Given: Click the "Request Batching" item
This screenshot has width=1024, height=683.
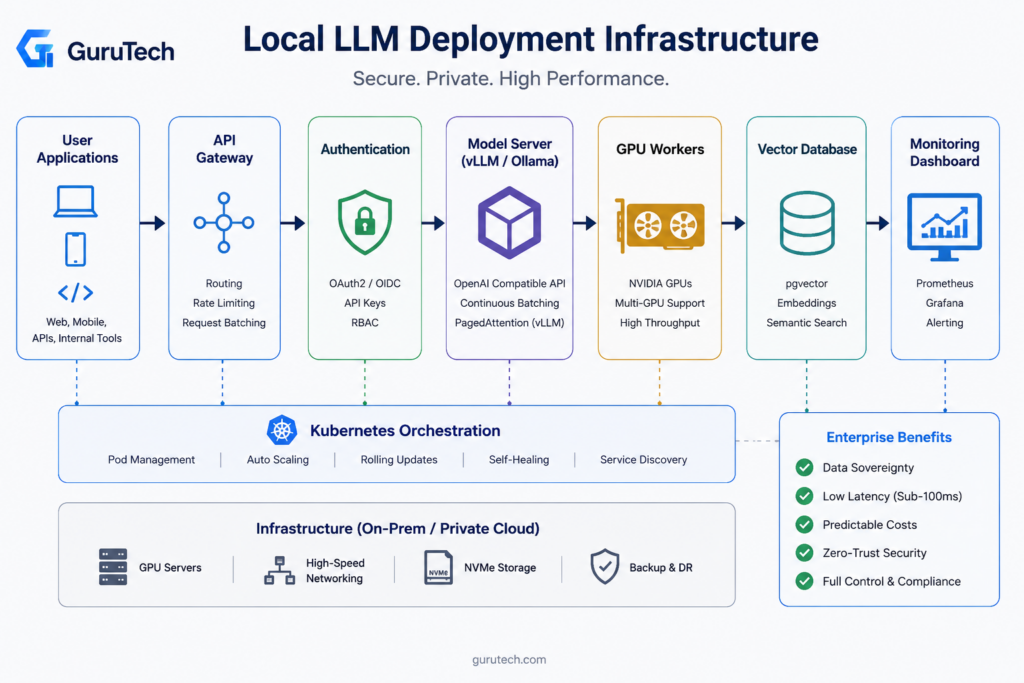Looking at the screenshot, I should [224, 323].
